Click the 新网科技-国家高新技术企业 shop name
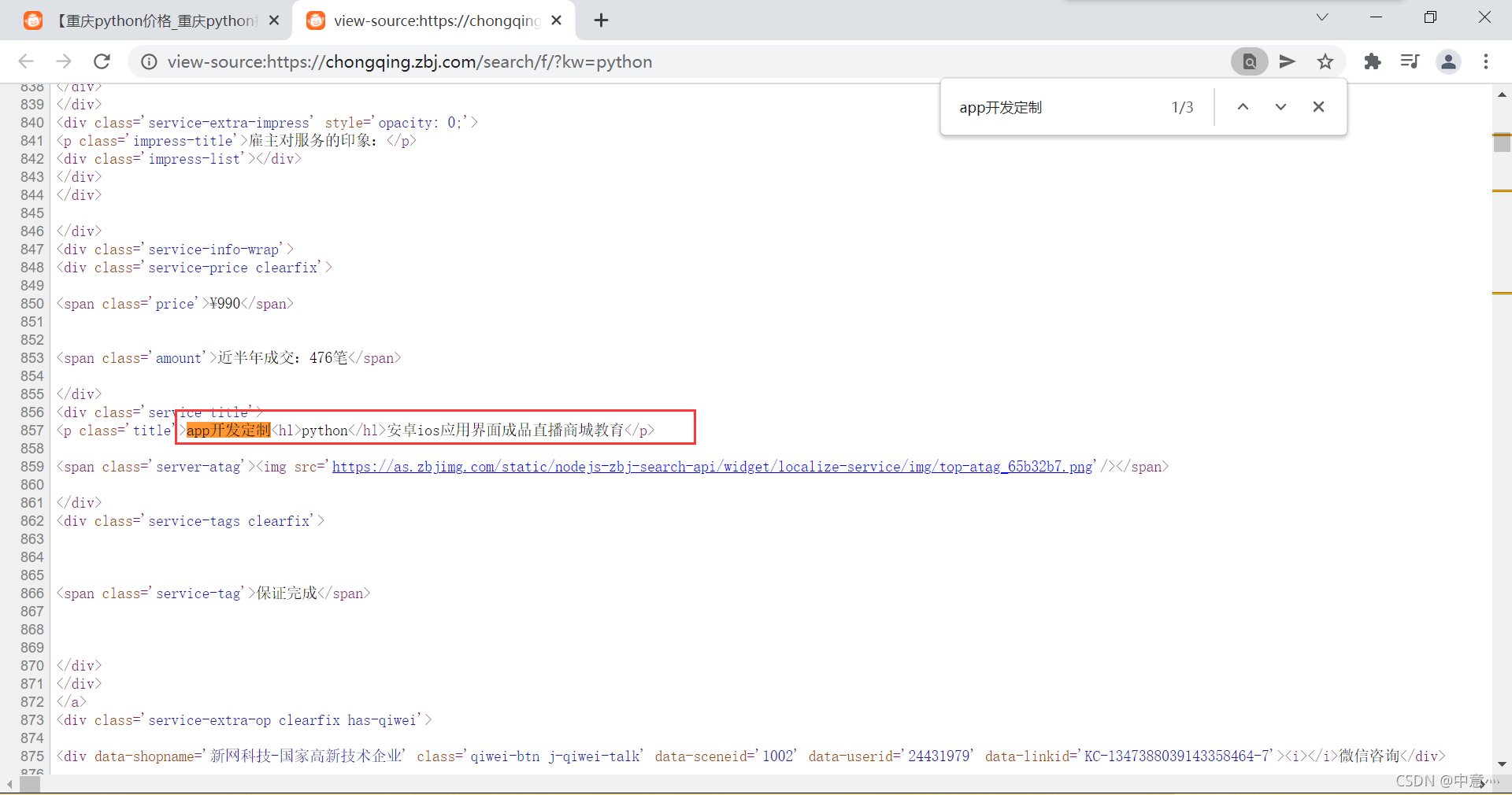 click(x=306, y=756)
